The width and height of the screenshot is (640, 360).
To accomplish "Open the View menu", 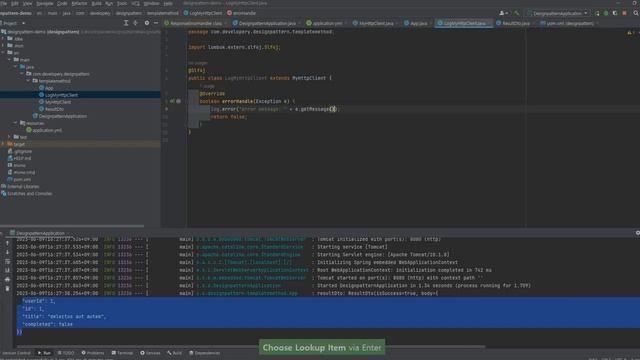I will coord(27,3).
